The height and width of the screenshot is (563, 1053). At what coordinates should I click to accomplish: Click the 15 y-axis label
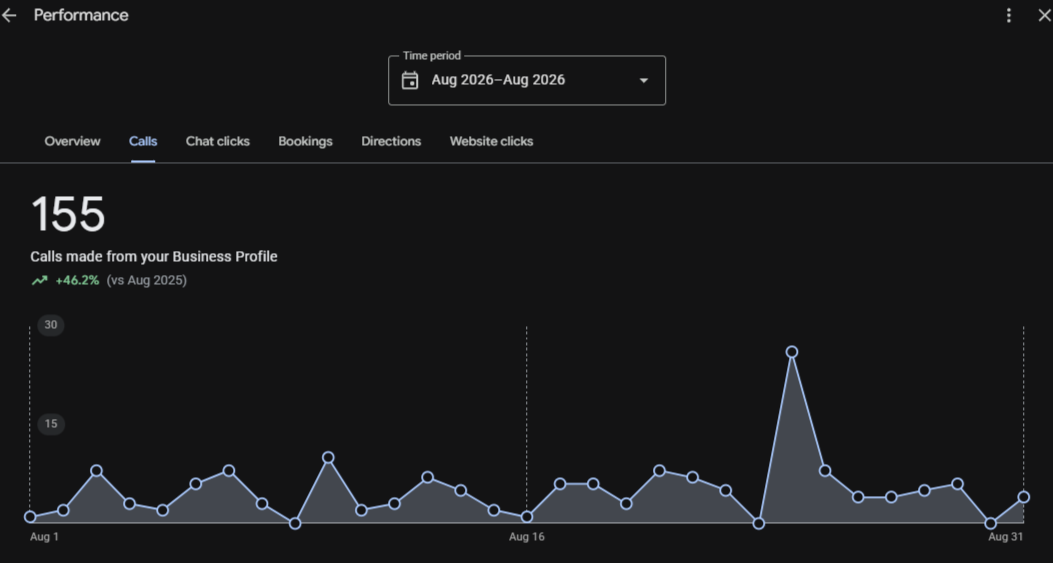click(51, 424)
